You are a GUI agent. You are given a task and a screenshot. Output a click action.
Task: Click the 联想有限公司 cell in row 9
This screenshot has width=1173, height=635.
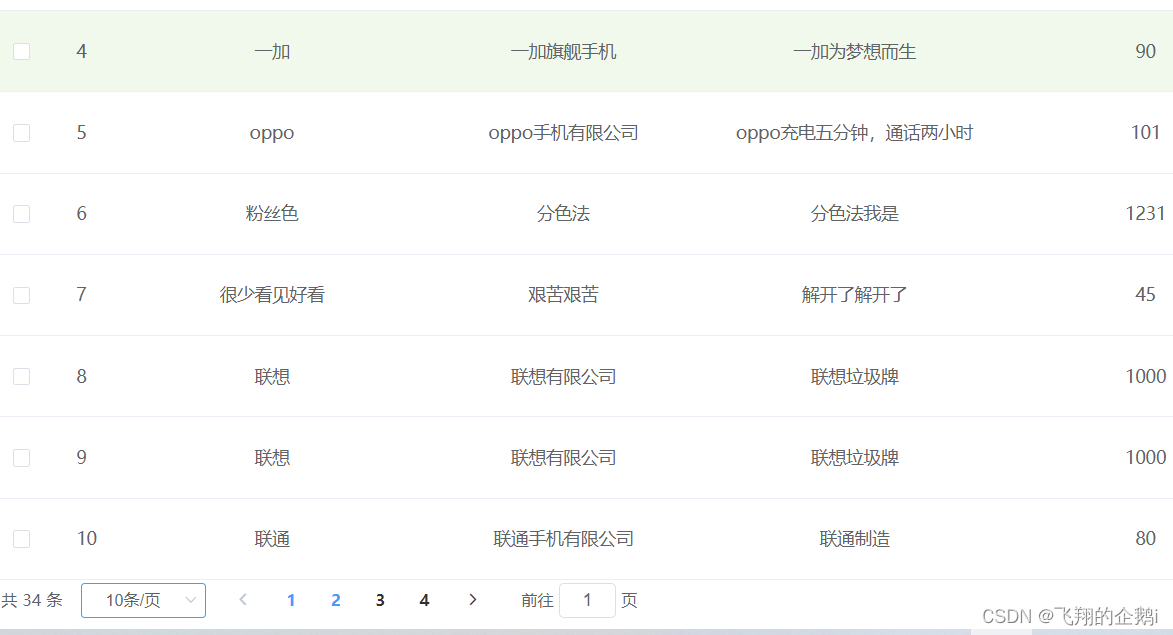point(563,458)
